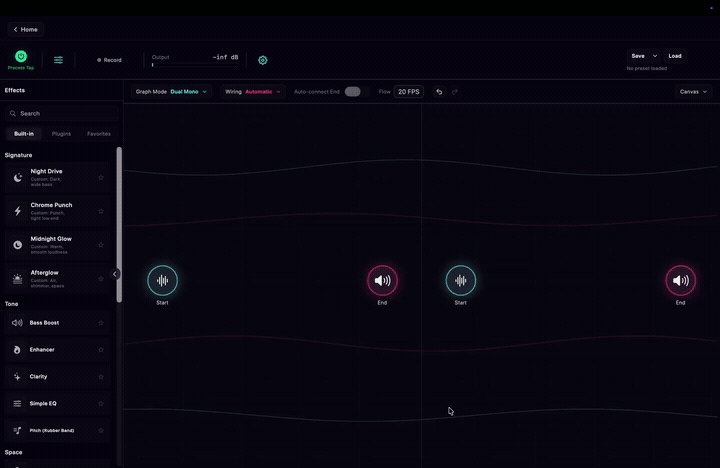Viewport: 720px width, 468px height.
Task: Favorite the Bass Boost effect star
Action: 101,323
